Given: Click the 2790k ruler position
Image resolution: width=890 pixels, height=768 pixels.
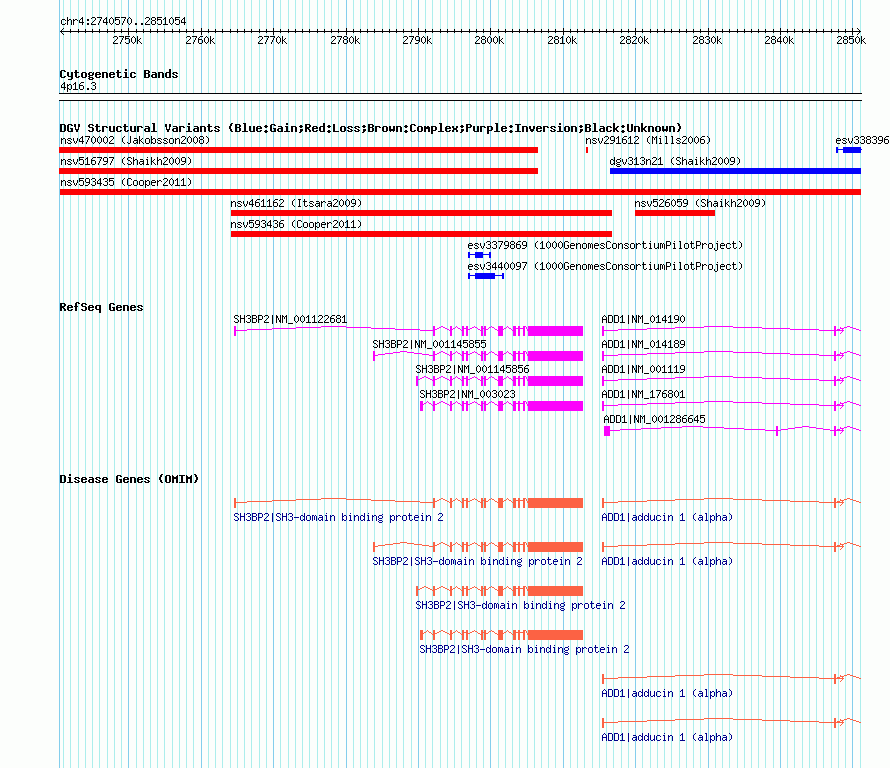Looking at the screenshot, I should (417, 40).
